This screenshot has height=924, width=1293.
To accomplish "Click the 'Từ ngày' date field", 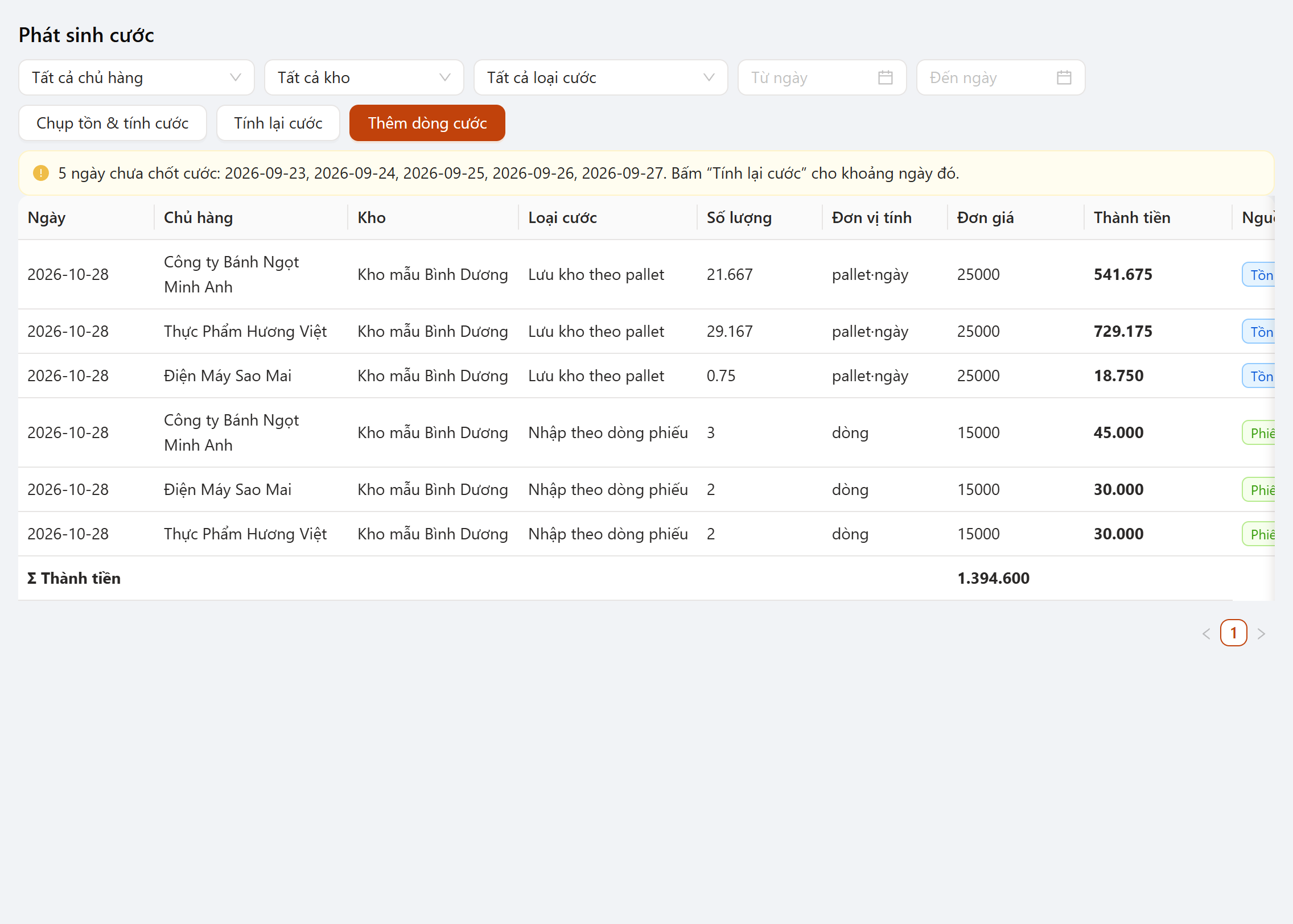I will click(822, 77).
